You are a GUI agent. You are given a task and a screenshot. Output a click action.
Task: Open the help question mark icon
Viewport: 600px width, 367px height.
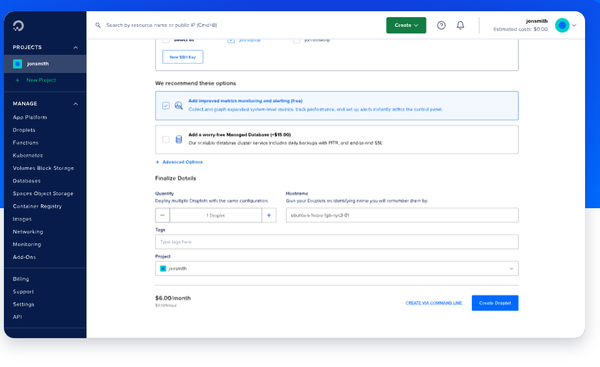[441, 25]
